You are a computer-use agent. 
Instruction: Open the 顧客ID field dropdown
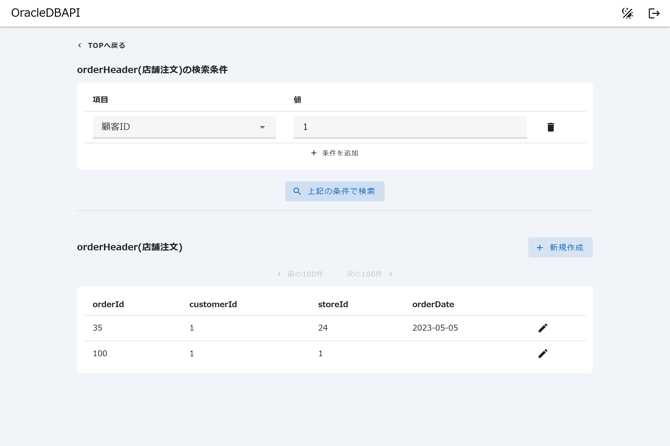click(x=184, y=127)
